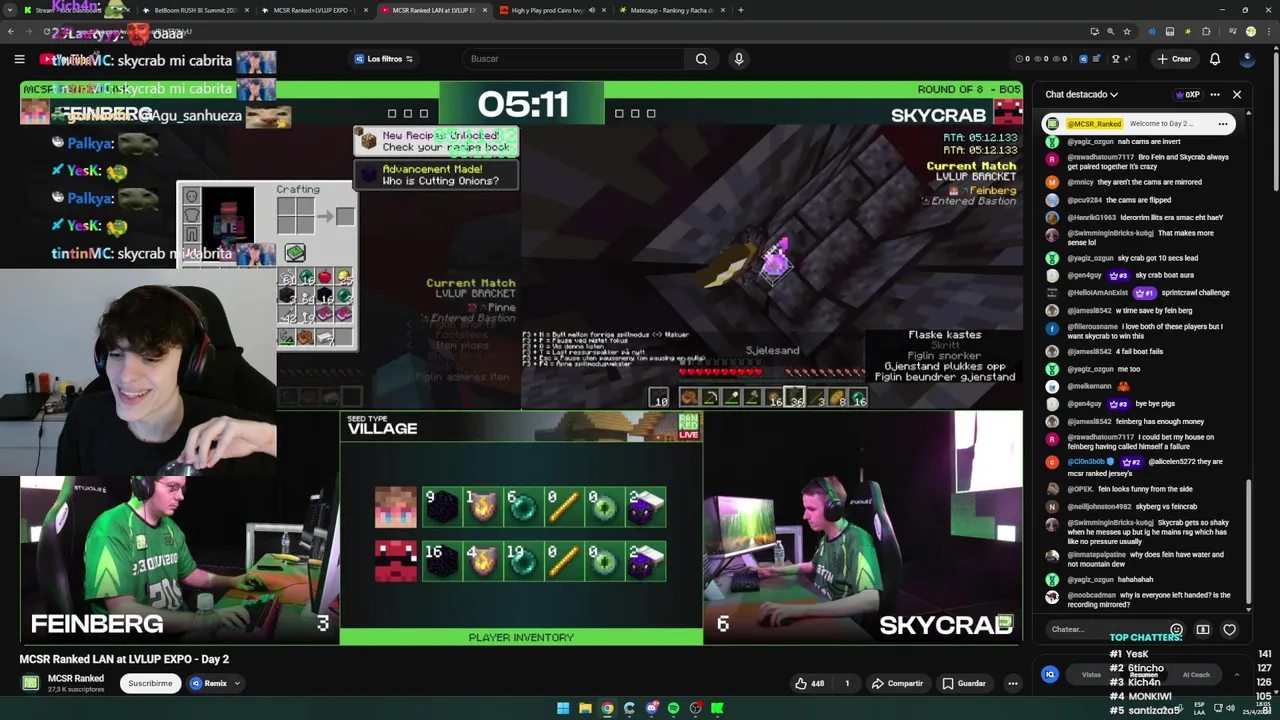Viewport: 1280px width, 720px height.
Task: Start voice search with the microphone icon
Action: tap(739, 59)
